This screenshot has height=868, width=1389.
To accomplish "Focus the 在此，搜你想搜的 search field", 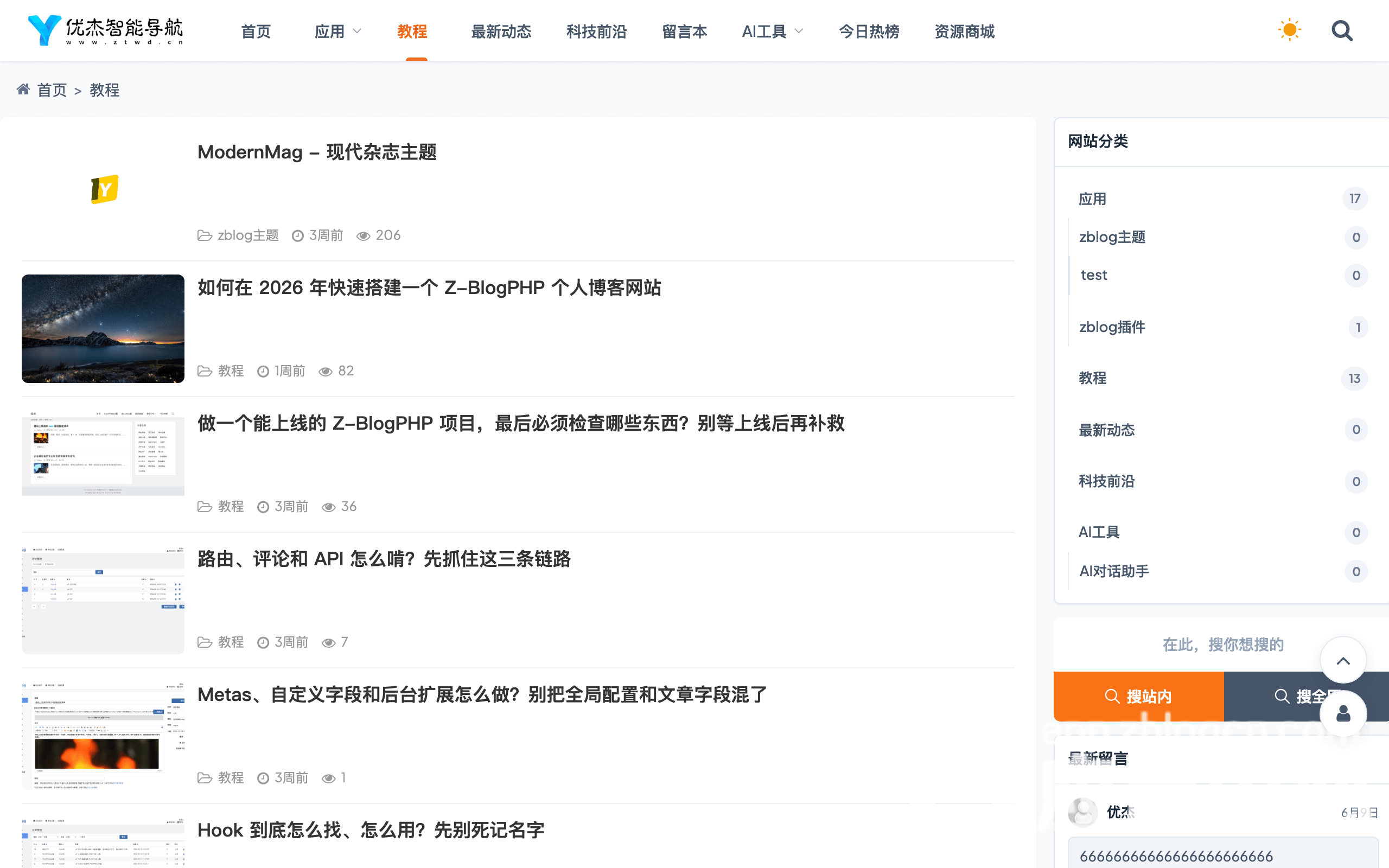I will [1222, 644].
